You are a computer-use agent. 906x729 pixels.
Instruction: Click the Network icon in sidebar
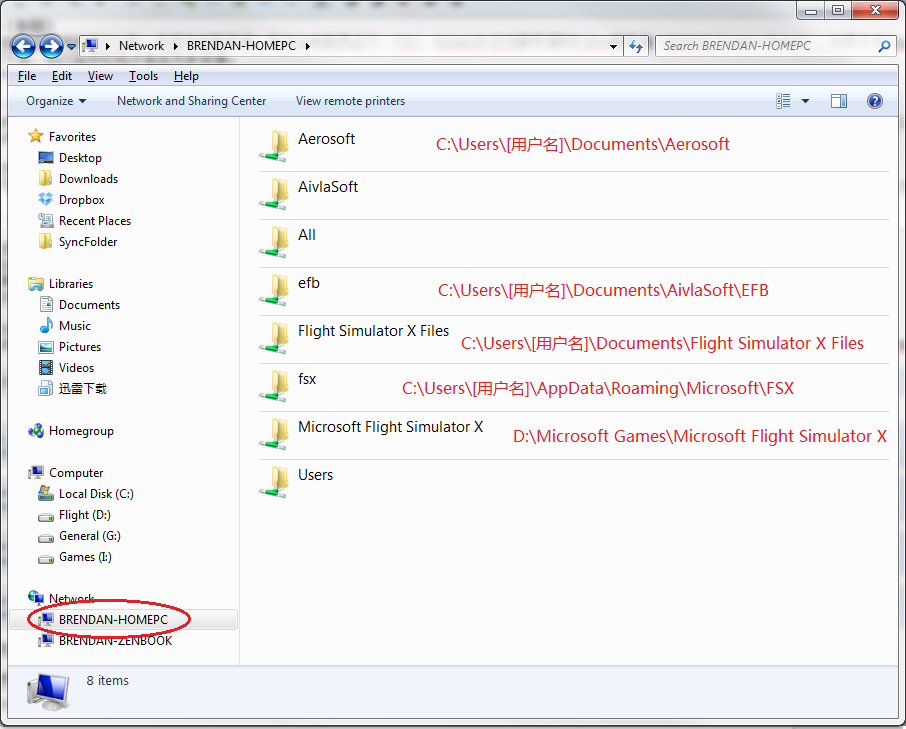pyautogui.click(x=36, y=597)
